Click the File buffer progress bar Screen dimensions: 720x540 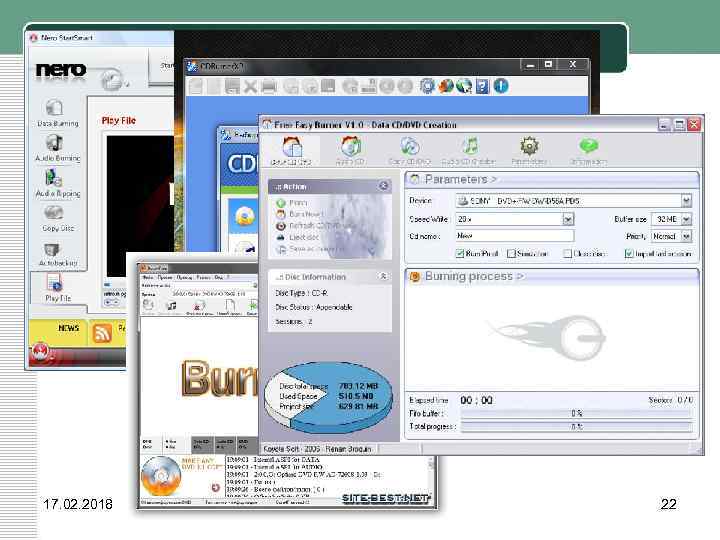(576, 413)
